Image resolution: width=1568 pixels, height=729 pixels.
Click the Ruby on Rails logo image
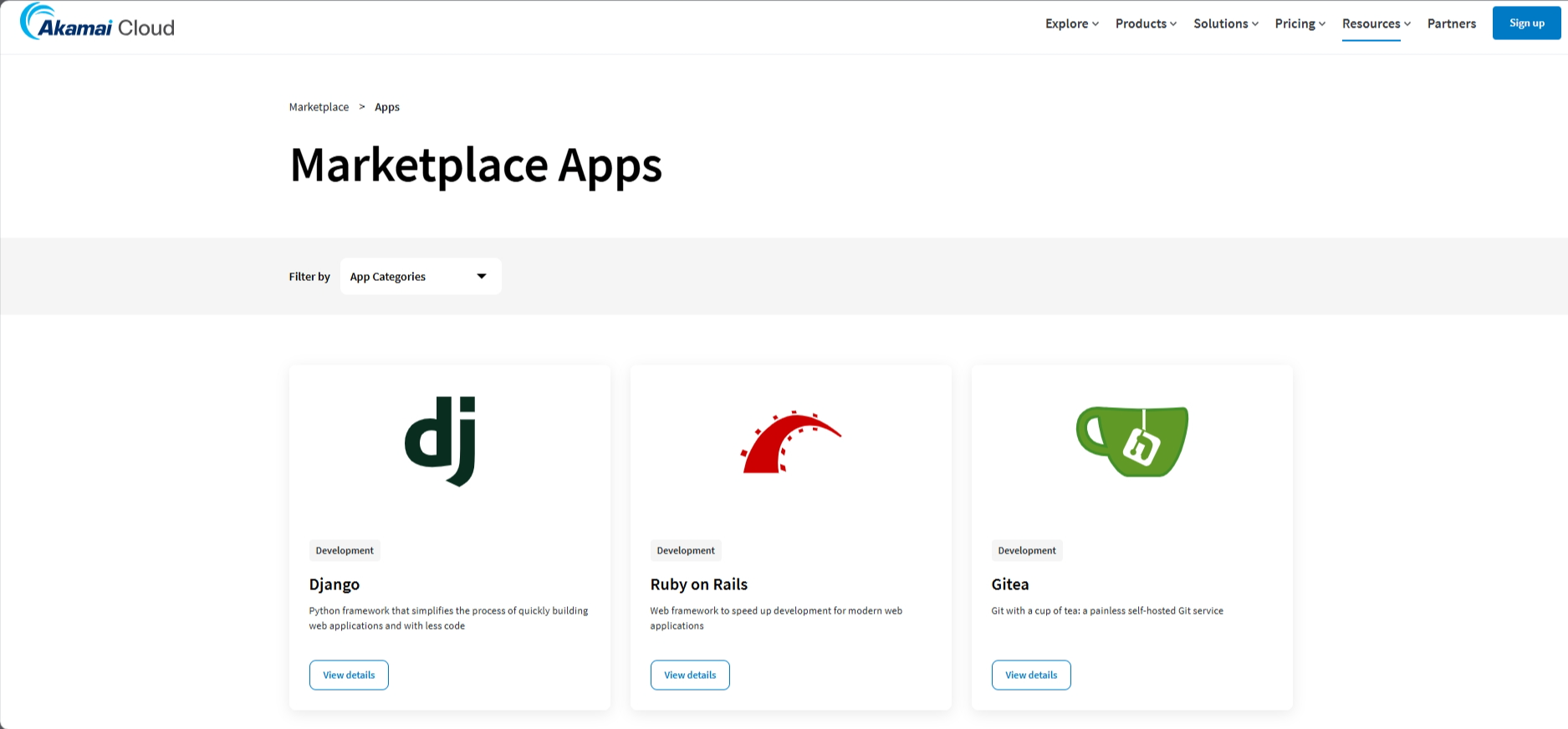pyautogui.click(x=790, y=441)
